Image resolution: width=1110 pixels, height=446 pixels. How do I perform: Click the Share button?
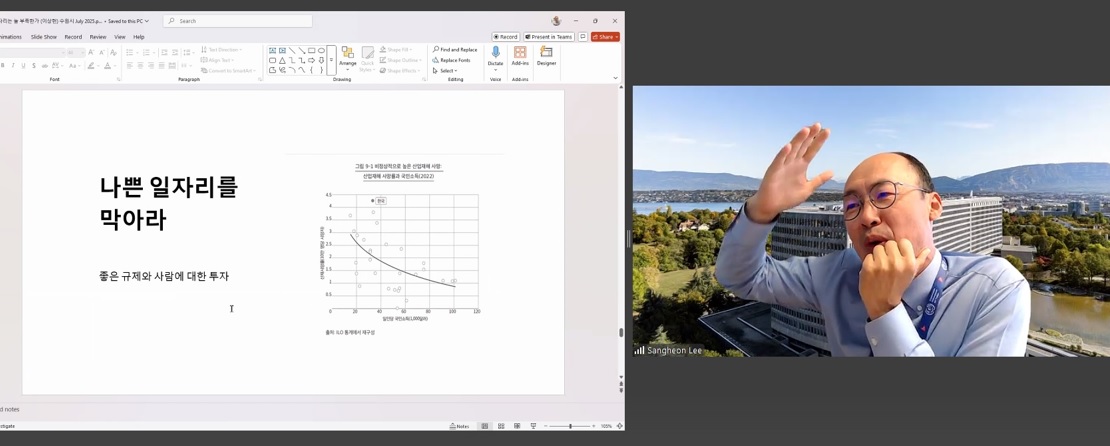[x=604, y=37]
